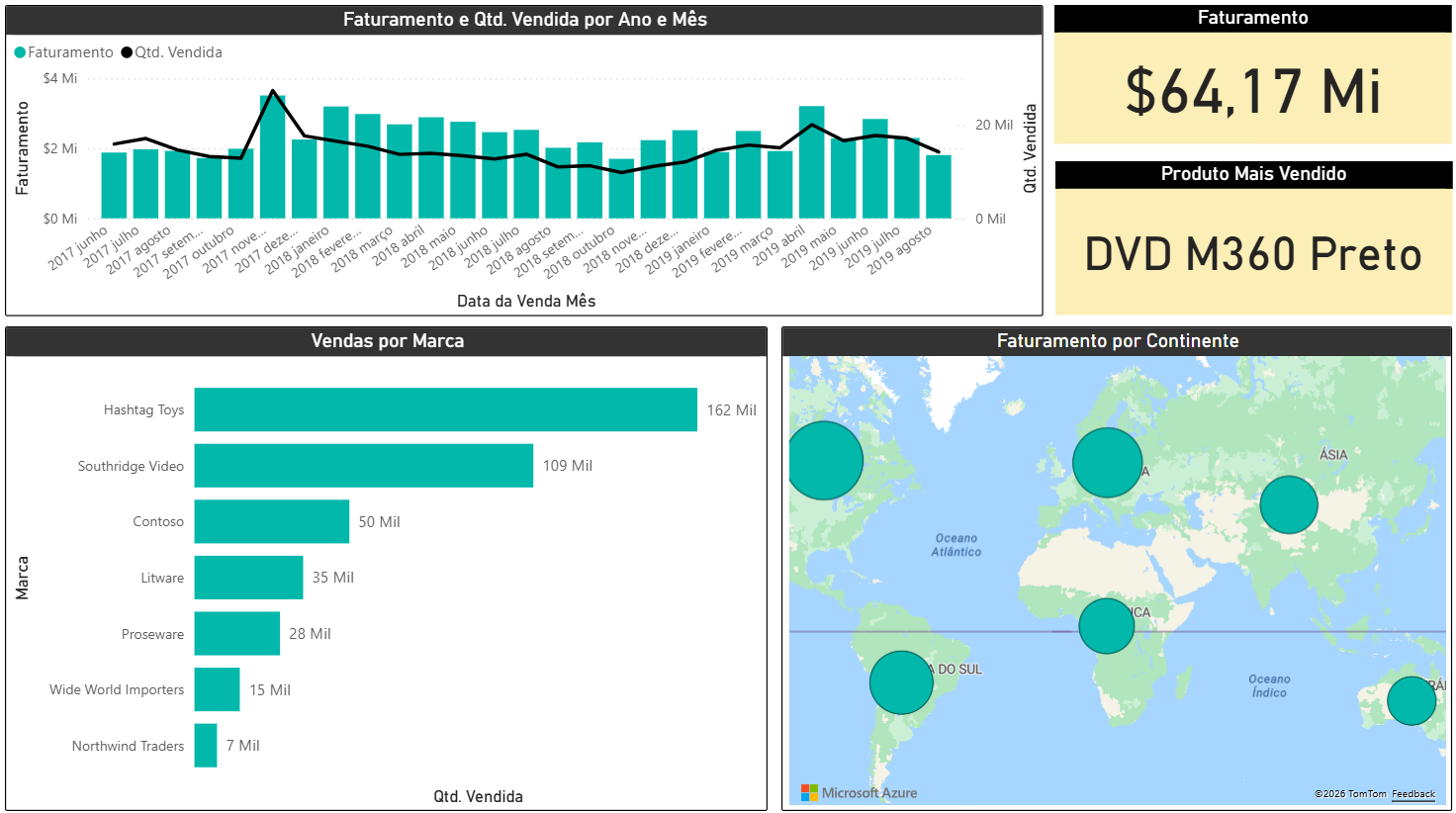Select the 2019 agosto revenue bar
The height and width of the screenshot is (813, 1456).
click(x=939, y=187)
